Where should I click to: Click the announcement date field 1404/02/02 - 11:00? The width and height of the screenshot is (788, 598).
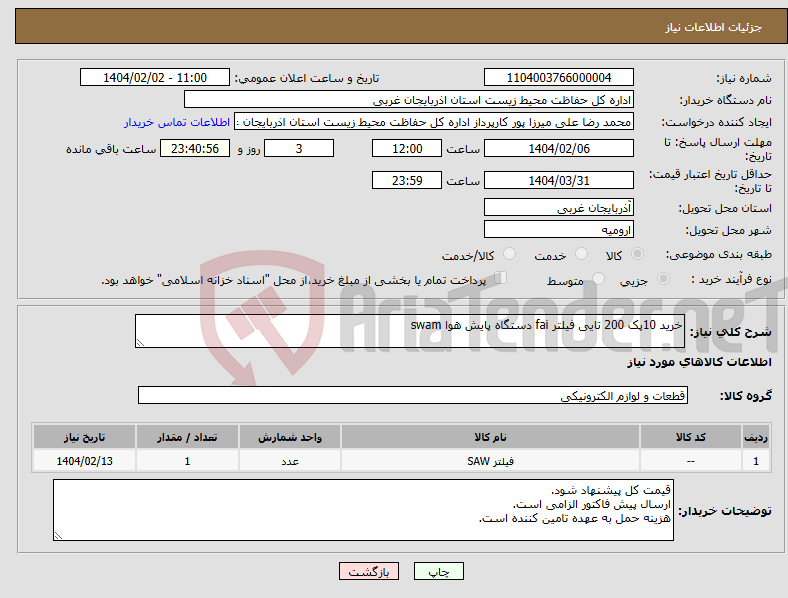click(x=155, y=77)
